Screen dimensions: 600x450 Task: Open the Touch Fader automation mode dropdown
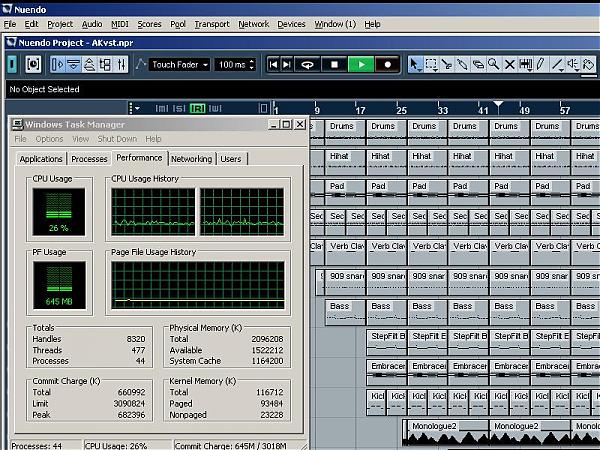(x=179, y=64)
